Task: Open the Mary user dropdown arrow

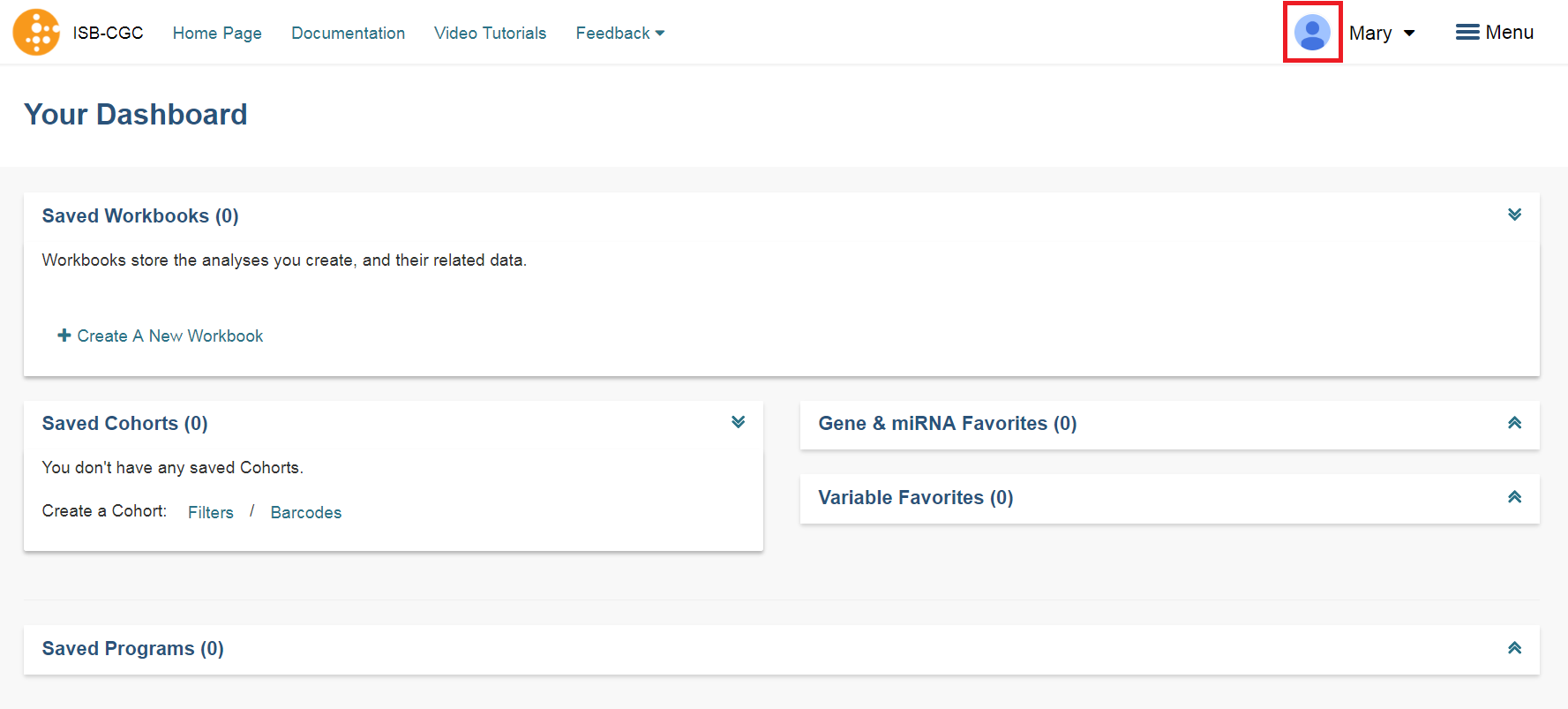Action: click(x=1409, y=34)
